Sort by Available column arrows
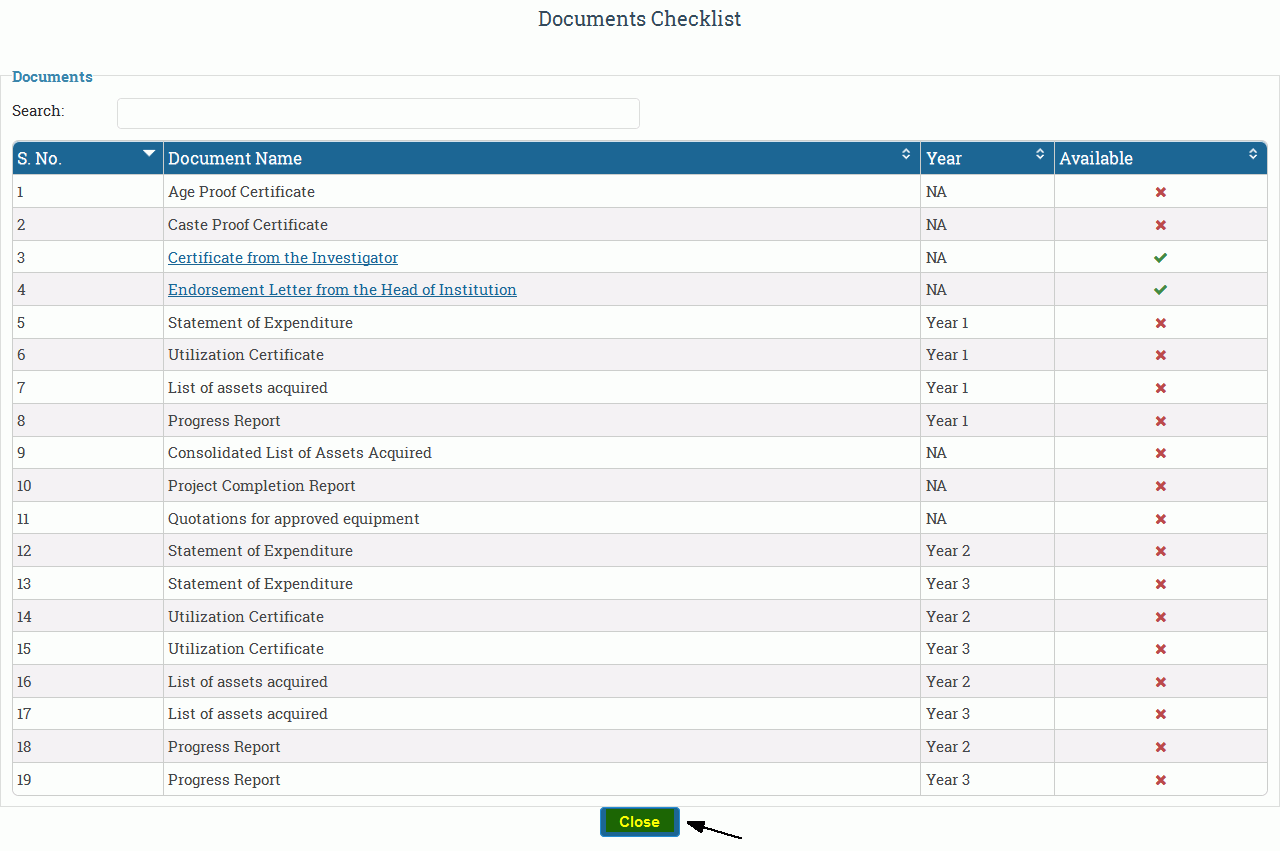Screen dimensions: 1280x851 [x=1253, y=154]
